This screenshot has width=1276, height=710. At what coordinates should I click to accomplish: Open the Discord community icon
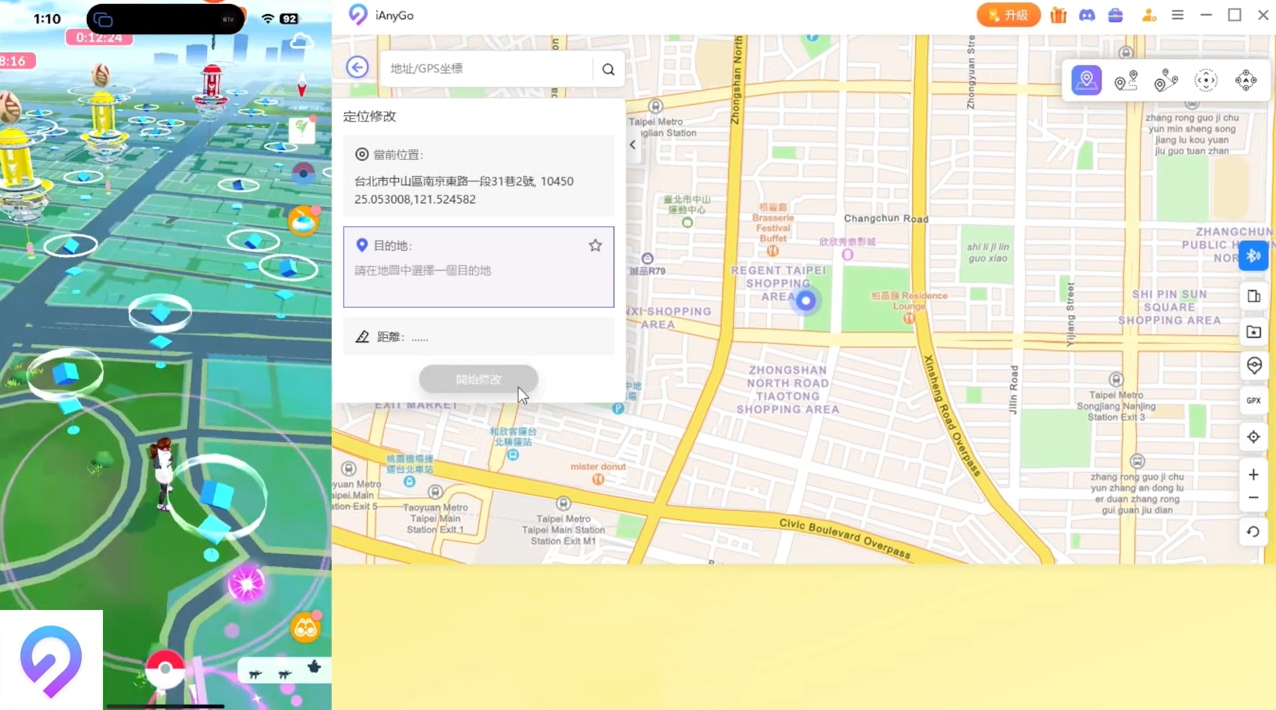[1087, 15]
